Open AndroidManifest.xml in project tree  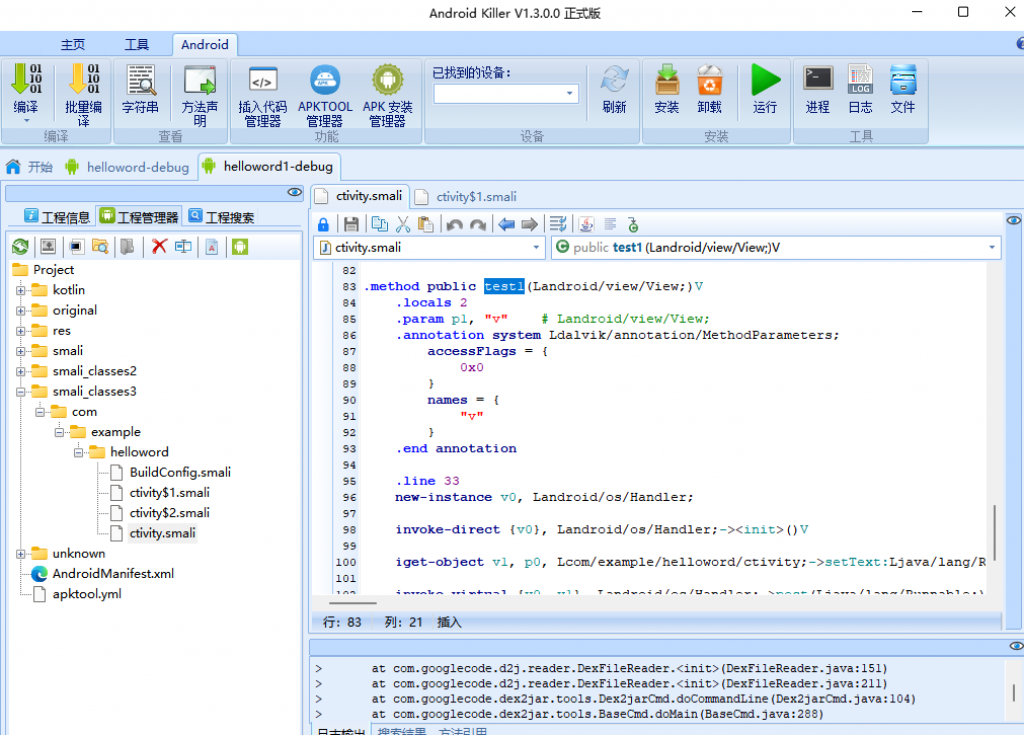113,574
